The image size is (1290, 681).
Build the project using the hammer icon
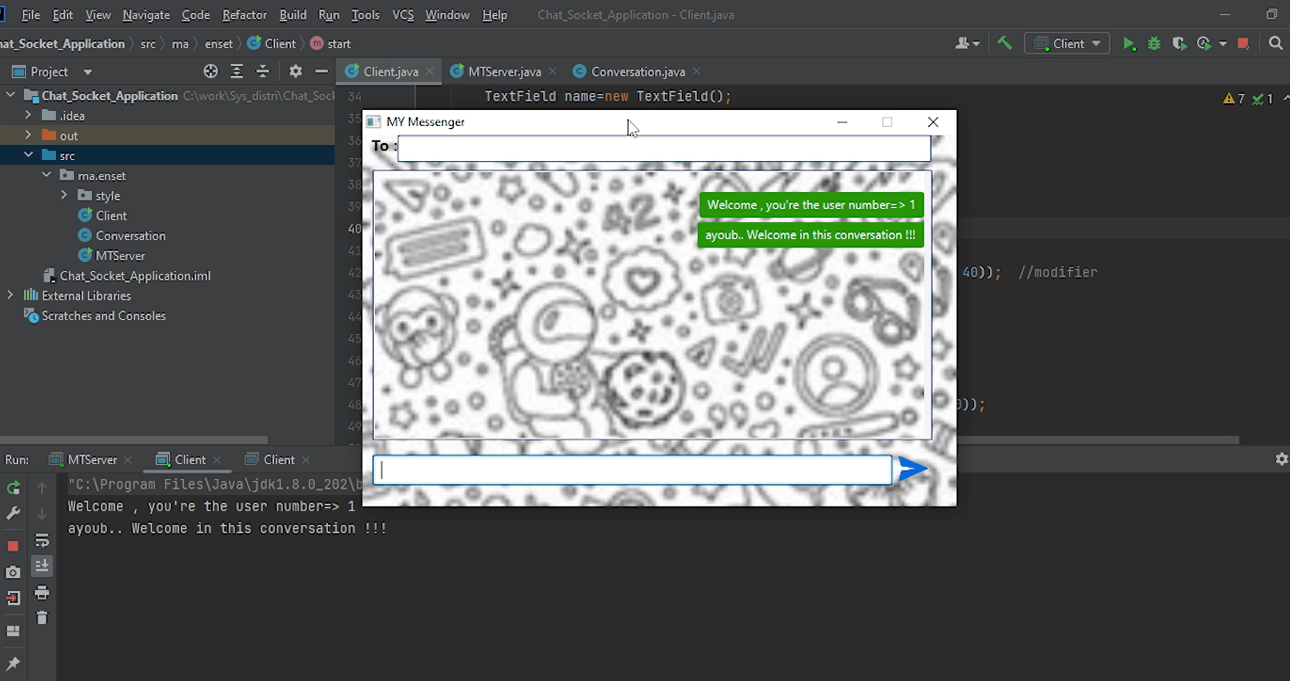point(1004,44)
